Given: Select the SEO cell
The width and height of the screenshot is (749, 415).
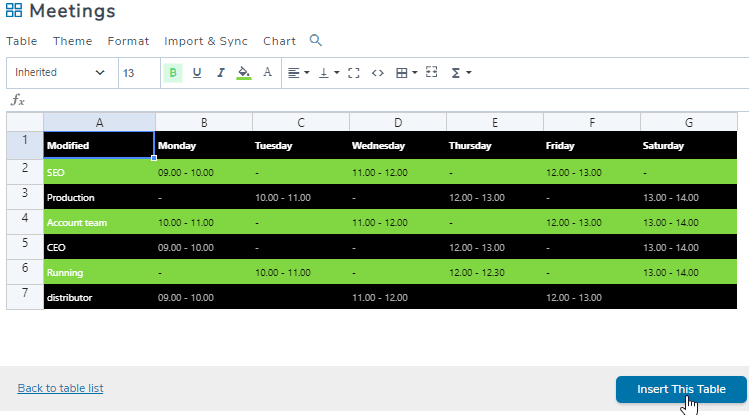Looking at the screenshot, I should 99,172.
